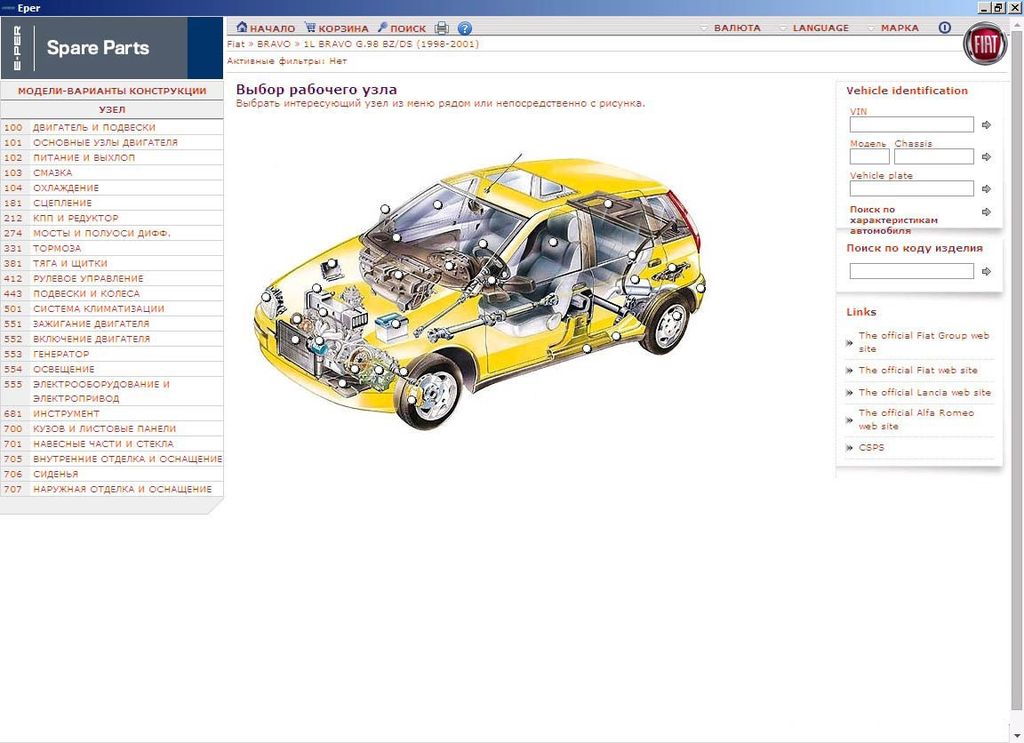
Task: Click the arrow beside the product code search field
Action: tap(986, 271)
